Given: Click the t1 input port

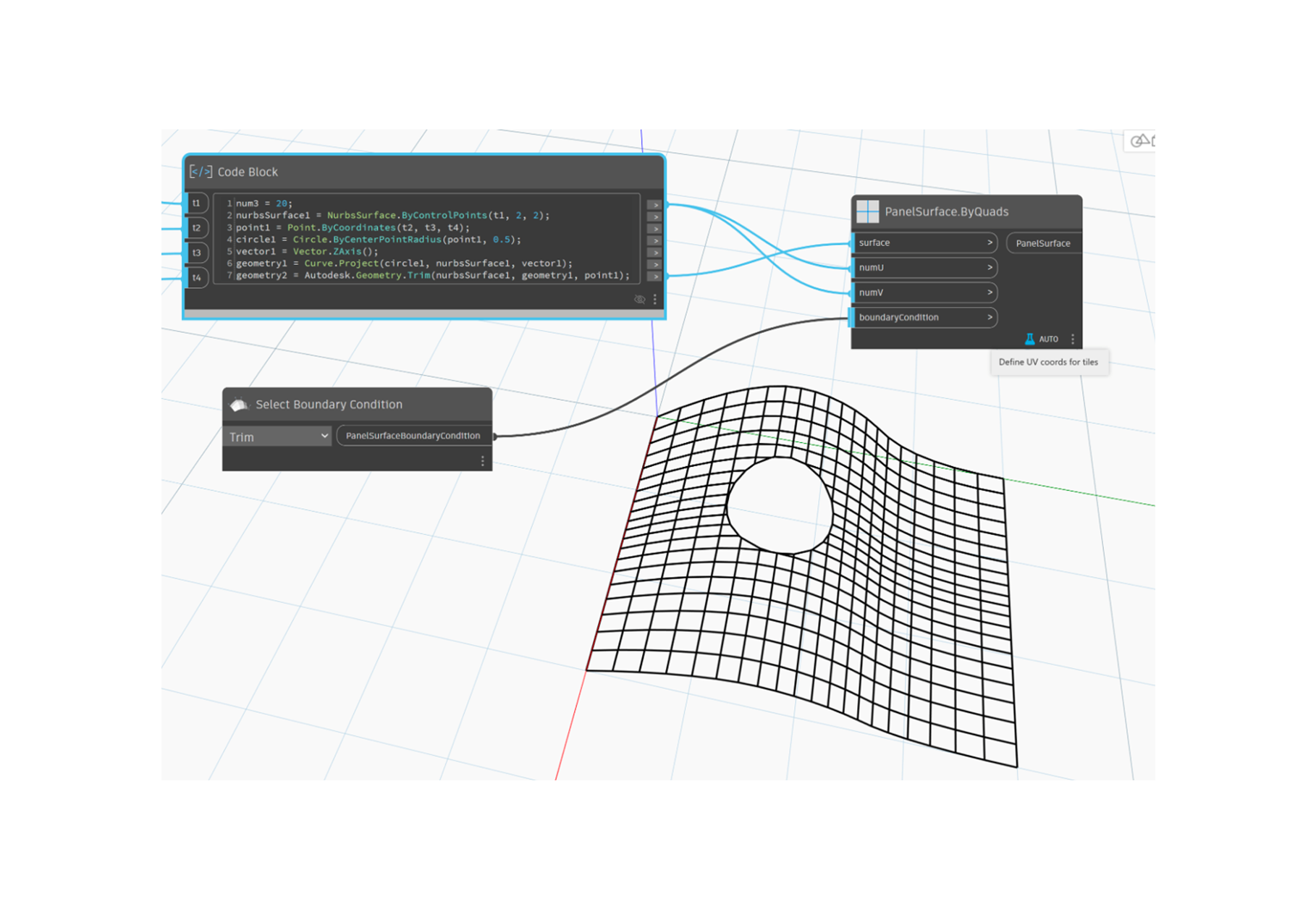Looking at the screenshot, I should 196,203.
